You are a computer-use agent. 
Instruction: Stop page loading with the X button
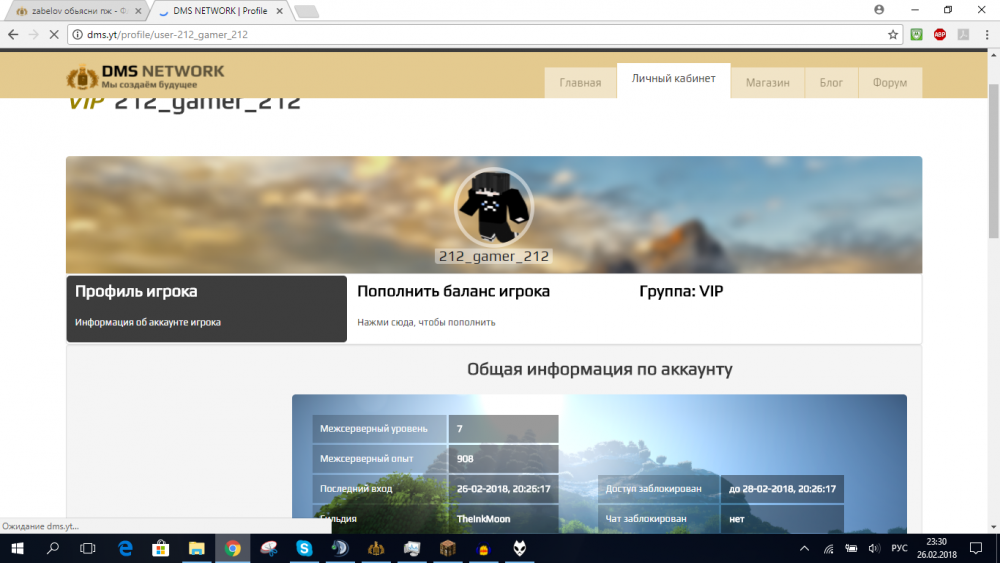coord(54,34)
